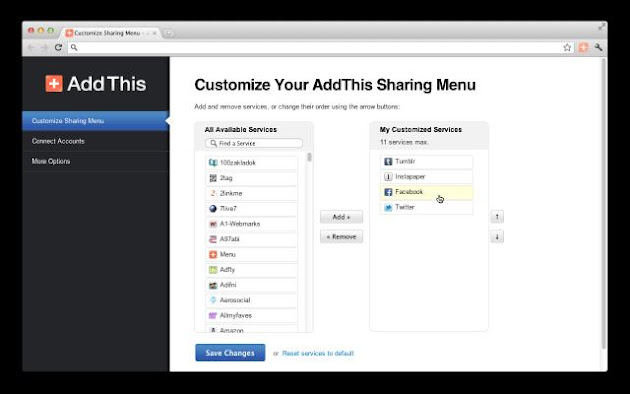Select 2linkme in available services
Image resolution: width=630 pixels, height=394 pixels.
[252, 193]
